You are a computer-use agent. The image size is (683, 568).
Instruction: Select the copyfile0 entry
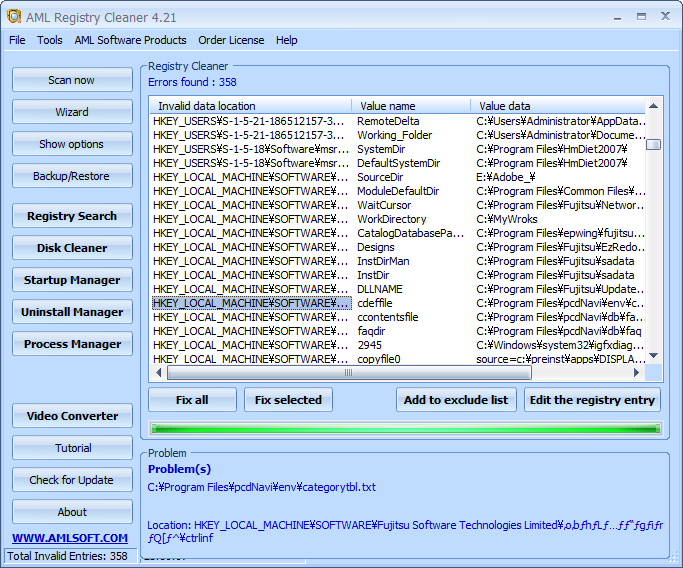398,359
